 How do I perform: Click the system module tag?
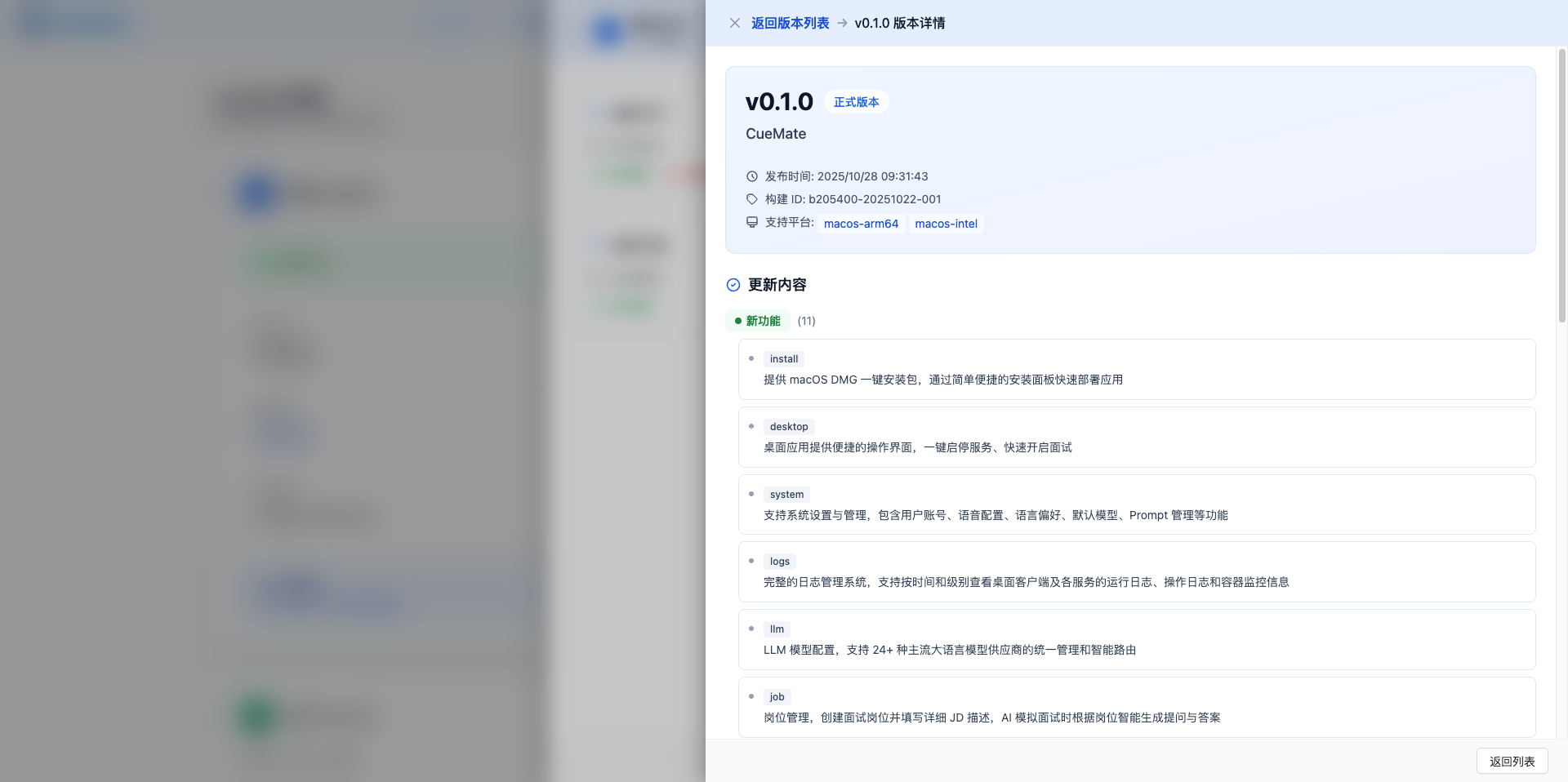[786, 495]
